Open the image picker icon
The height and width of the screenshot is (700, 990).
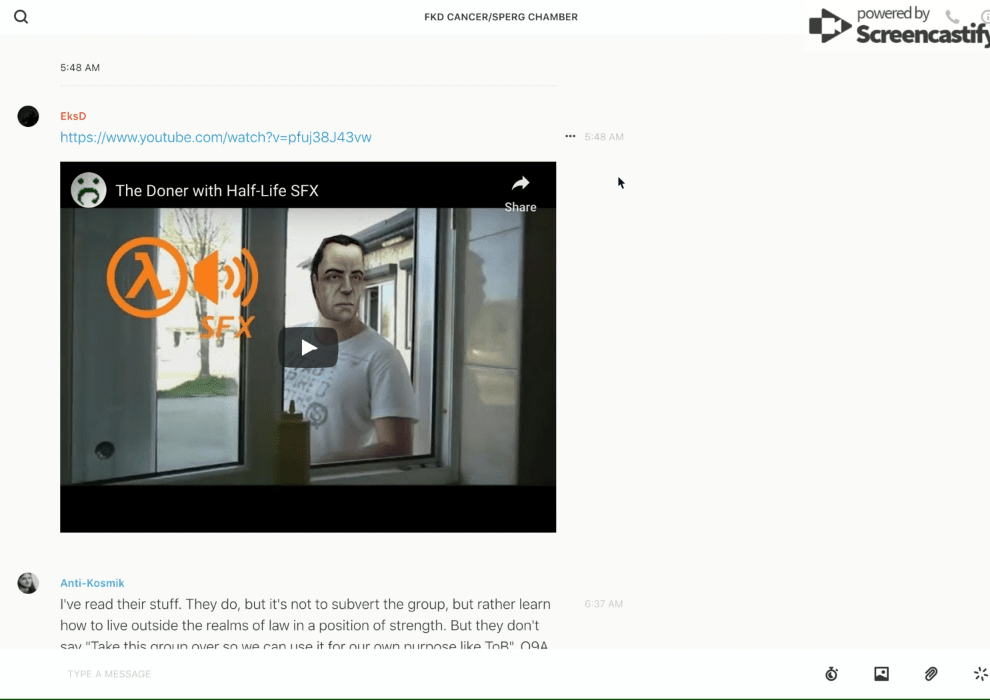881,674
